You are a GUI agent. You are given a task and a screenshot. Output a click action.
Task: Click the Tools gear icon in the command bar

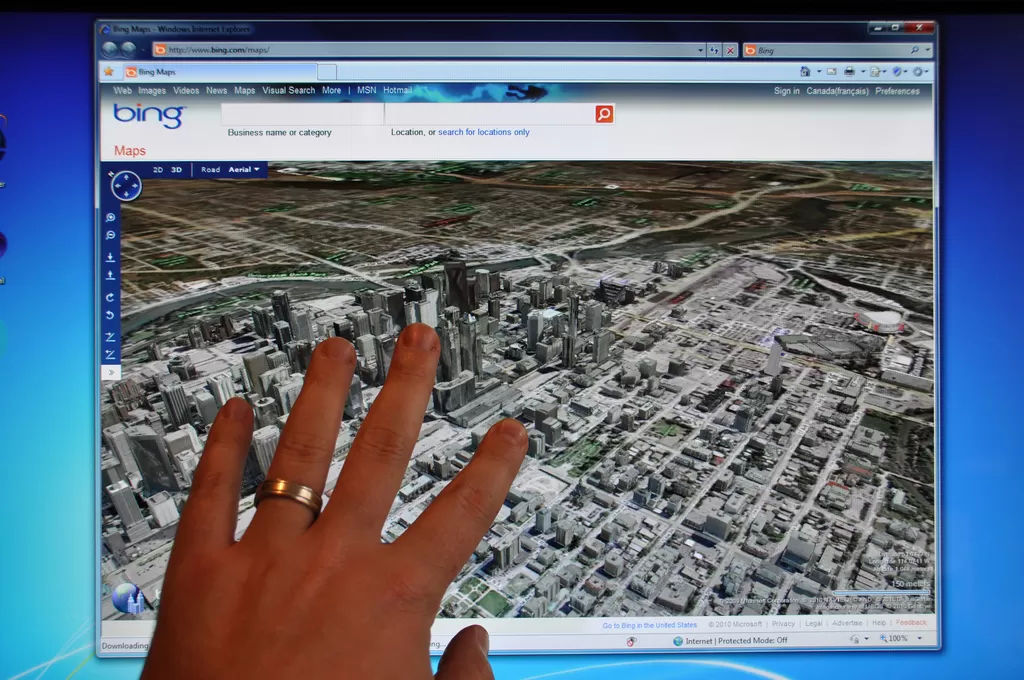click(x=918, y=71)
